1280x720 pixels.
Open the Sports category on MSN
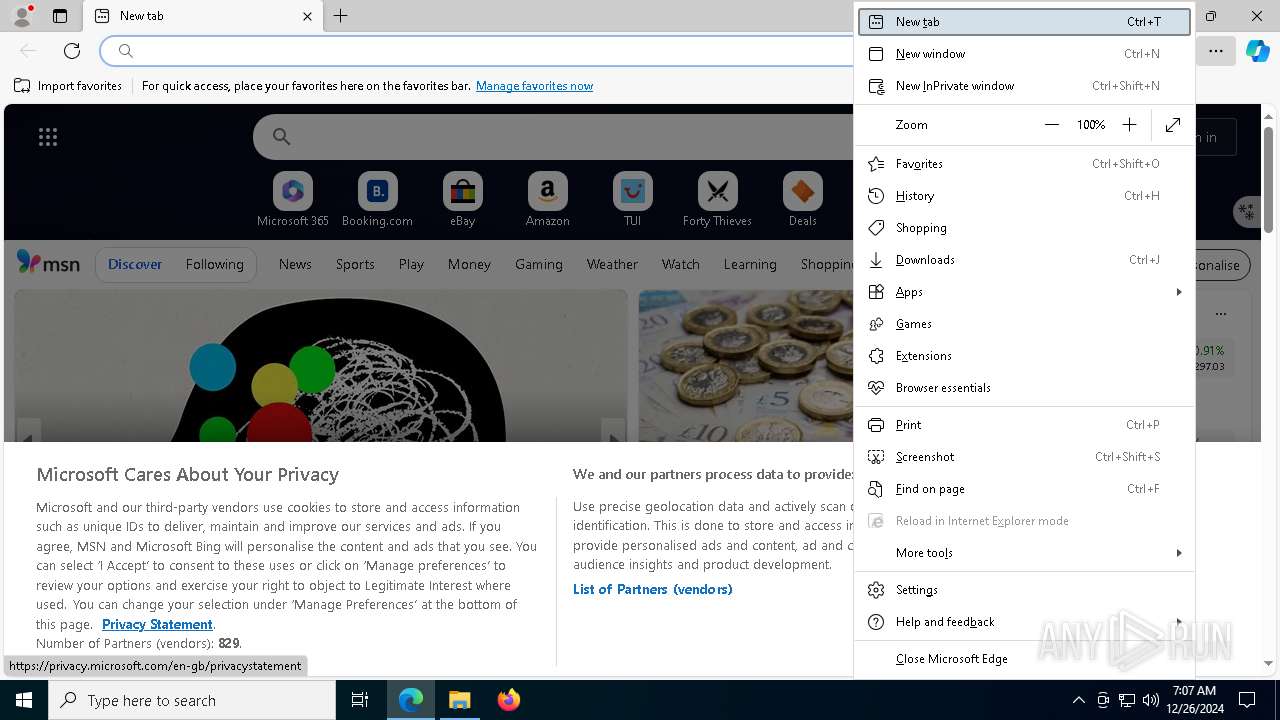[355, 264]
